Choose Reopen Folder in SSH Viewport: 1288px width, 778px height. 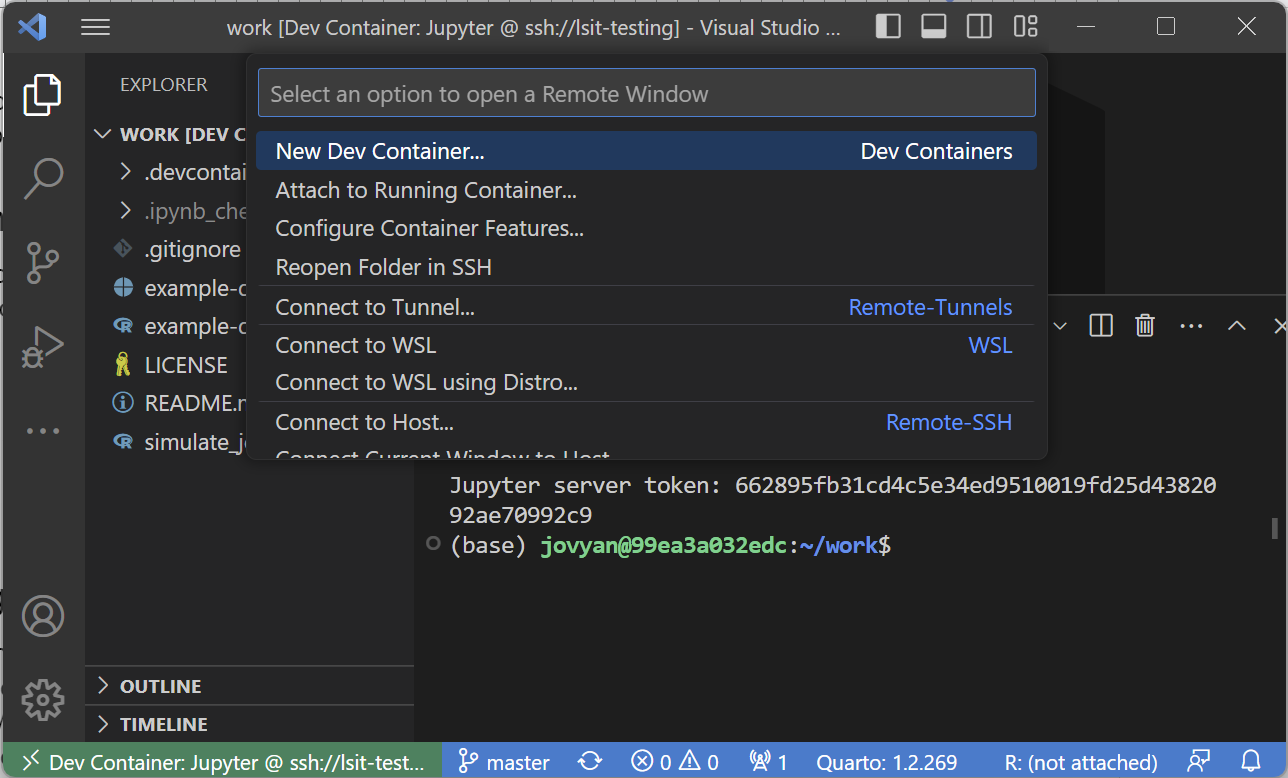coord(646,267)
